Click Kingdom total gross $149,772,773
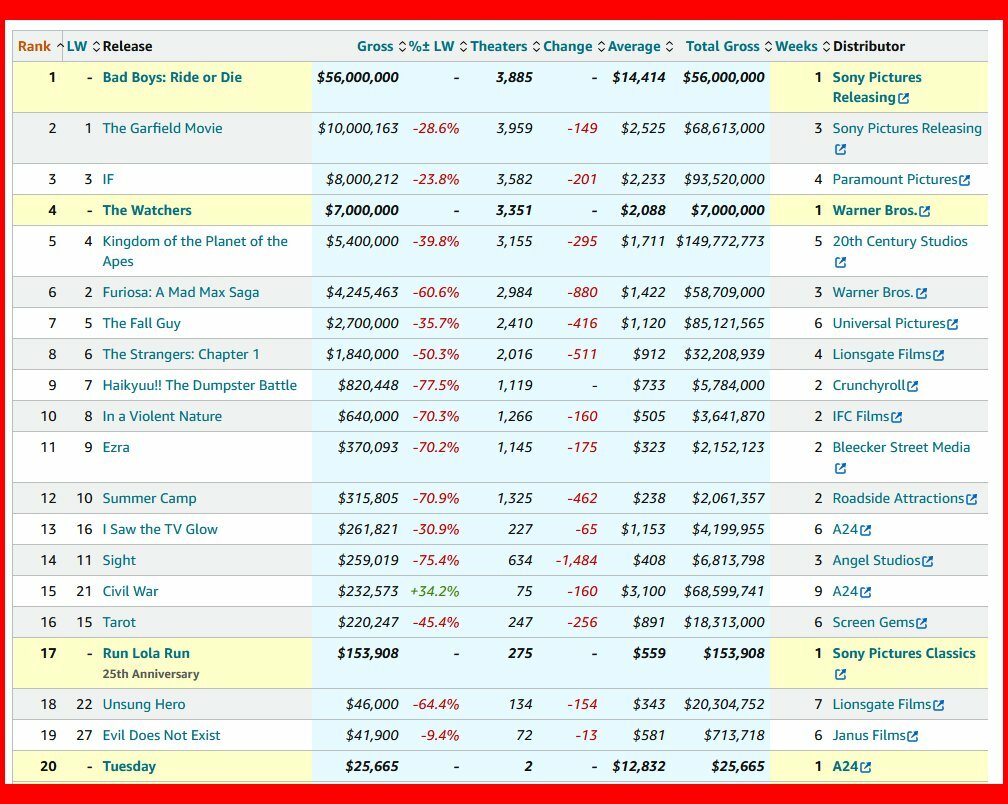The height and width of the screenshot is (804, 1008). 720,241
